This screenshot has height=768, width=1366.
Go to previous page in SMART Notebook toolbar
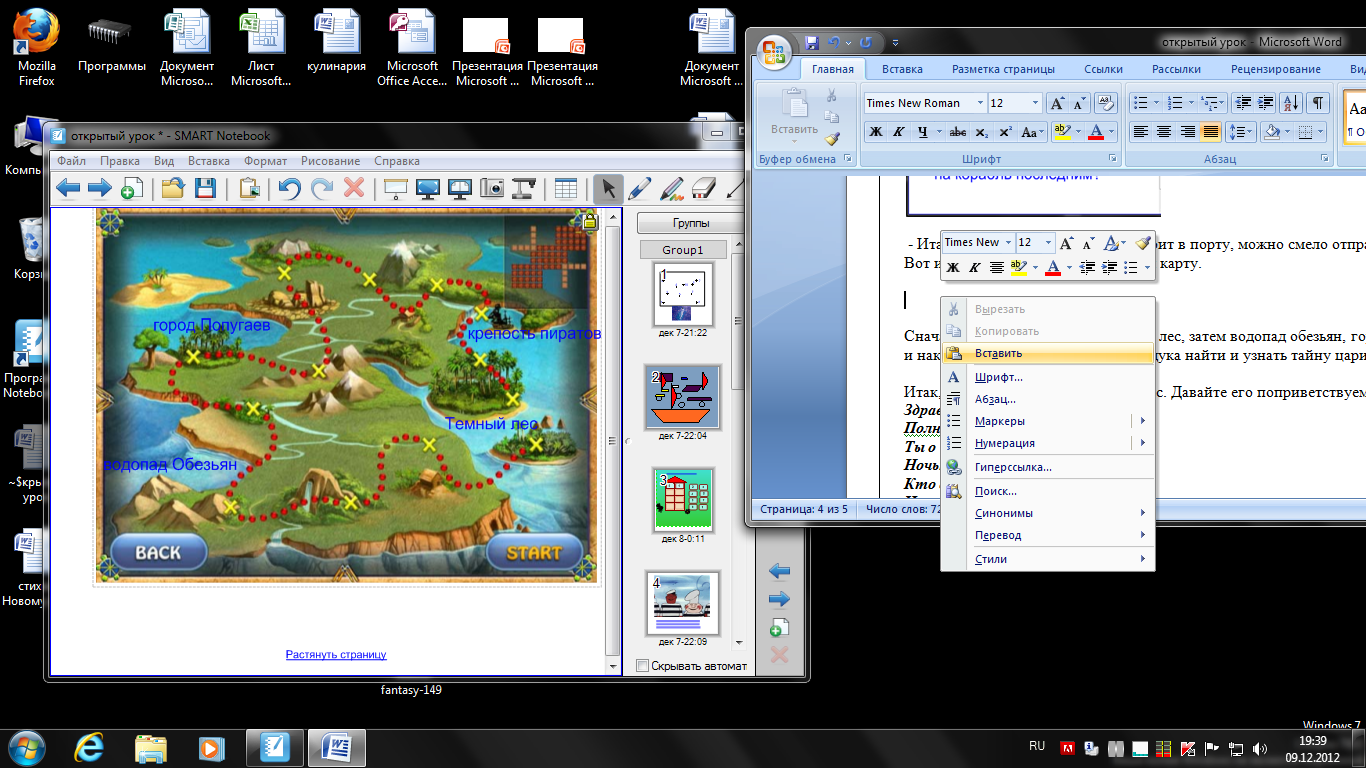point(68,188)
